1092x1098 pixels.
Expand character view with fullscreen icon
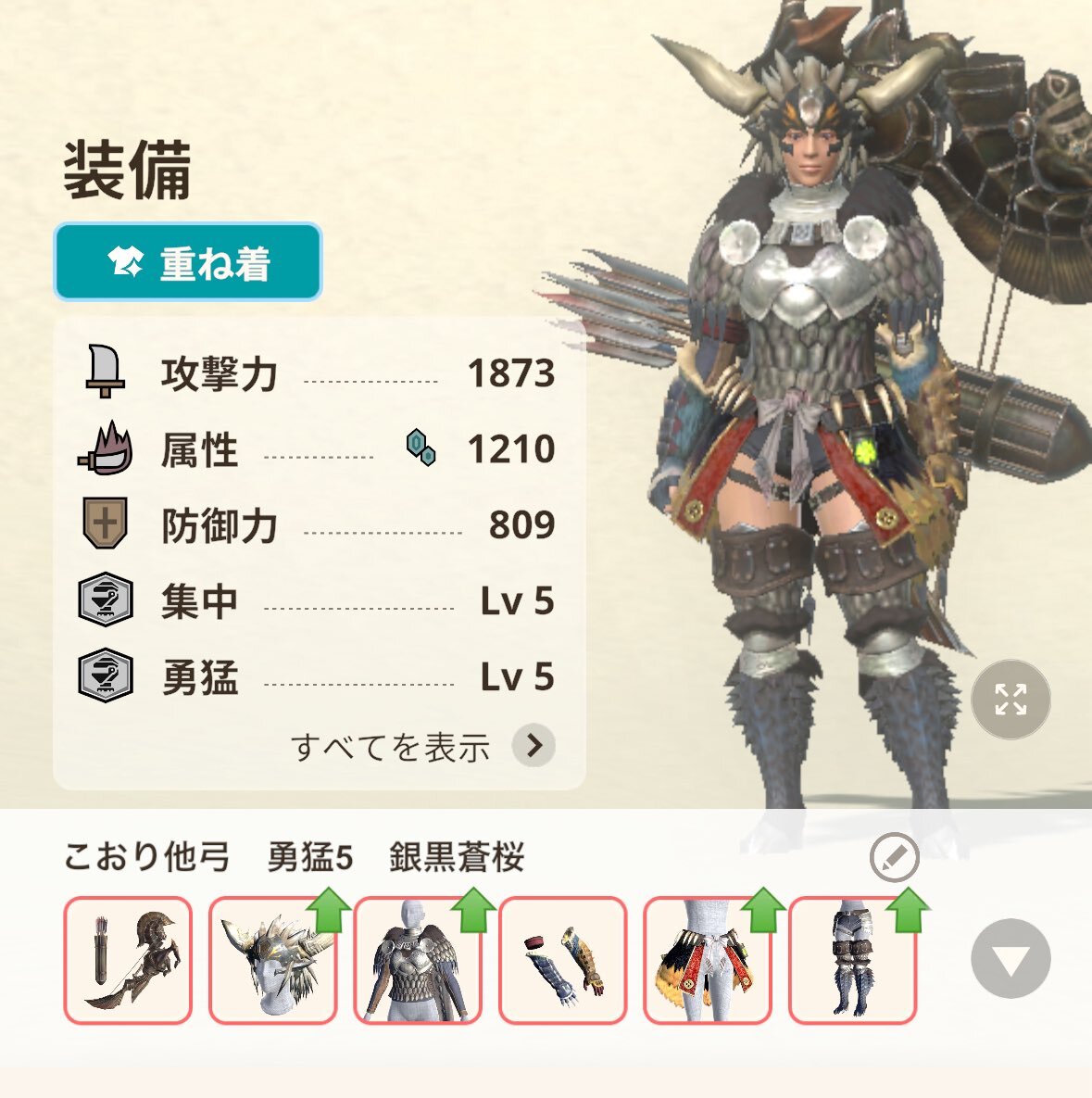click(1010, 699)
